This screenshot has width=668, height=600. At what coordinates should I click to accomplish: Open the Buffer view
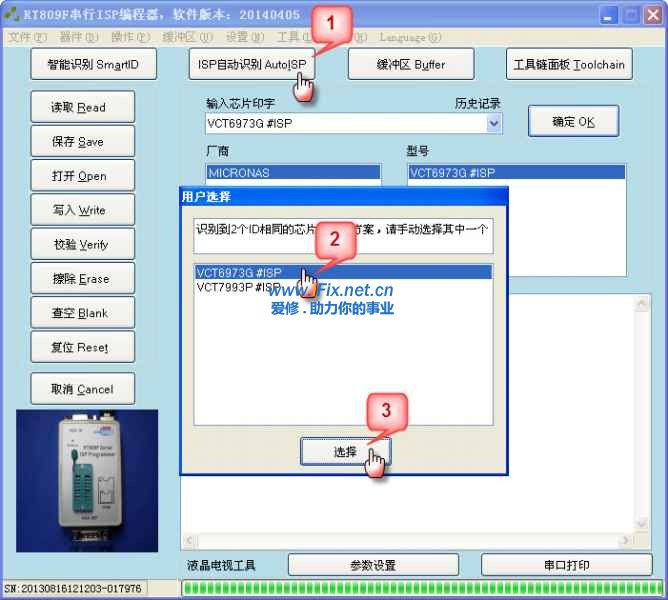point(410,64)
